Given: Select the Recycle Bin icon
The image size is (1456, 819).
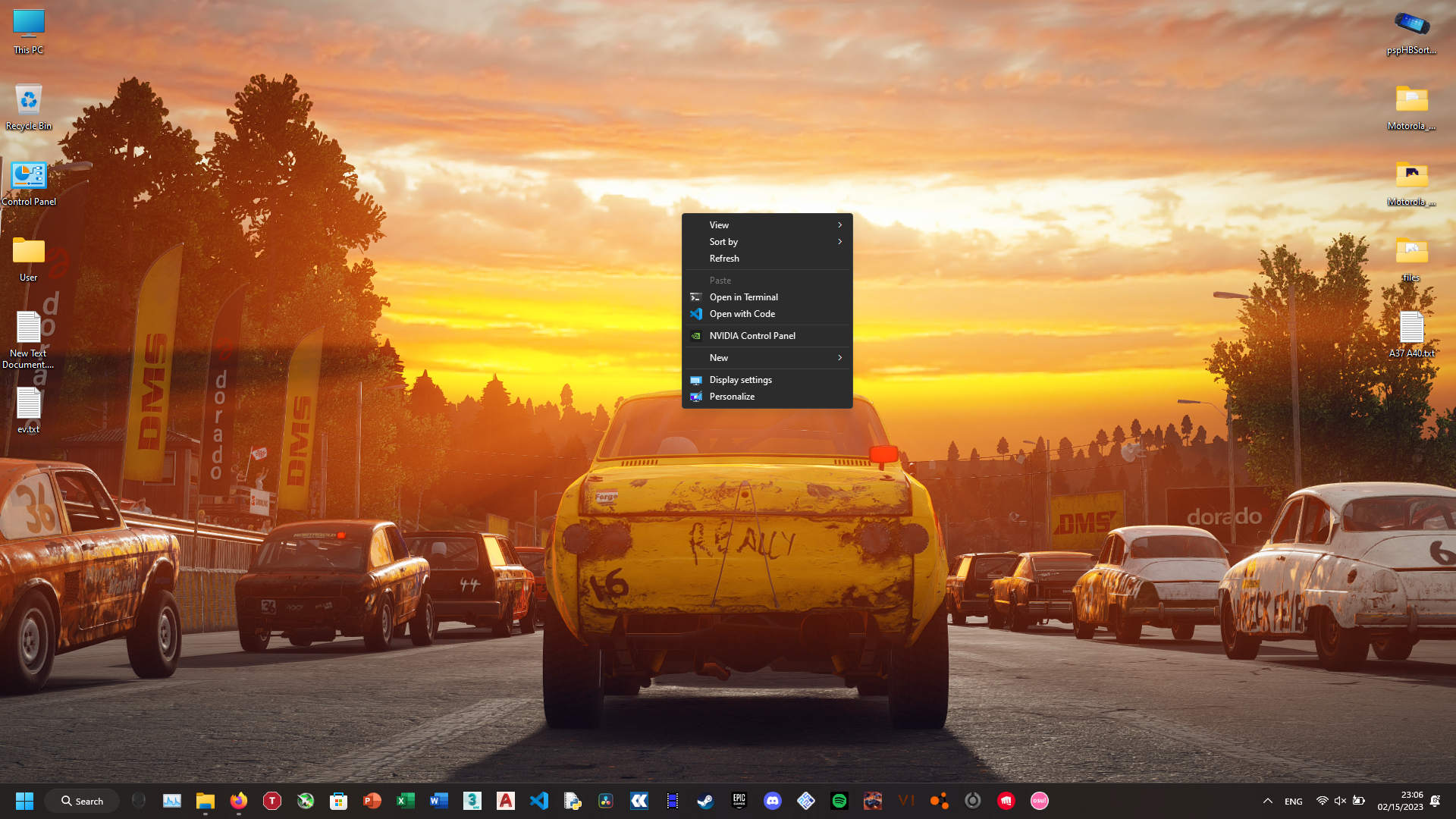Looking at the screenshot, I should tap(28, 107).
